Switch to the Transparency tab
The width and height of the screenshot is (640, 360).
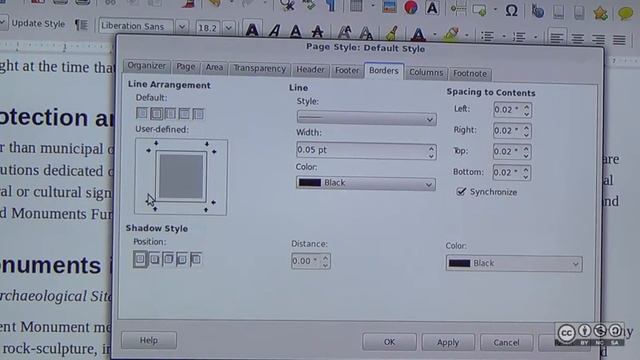coord(260,69)
